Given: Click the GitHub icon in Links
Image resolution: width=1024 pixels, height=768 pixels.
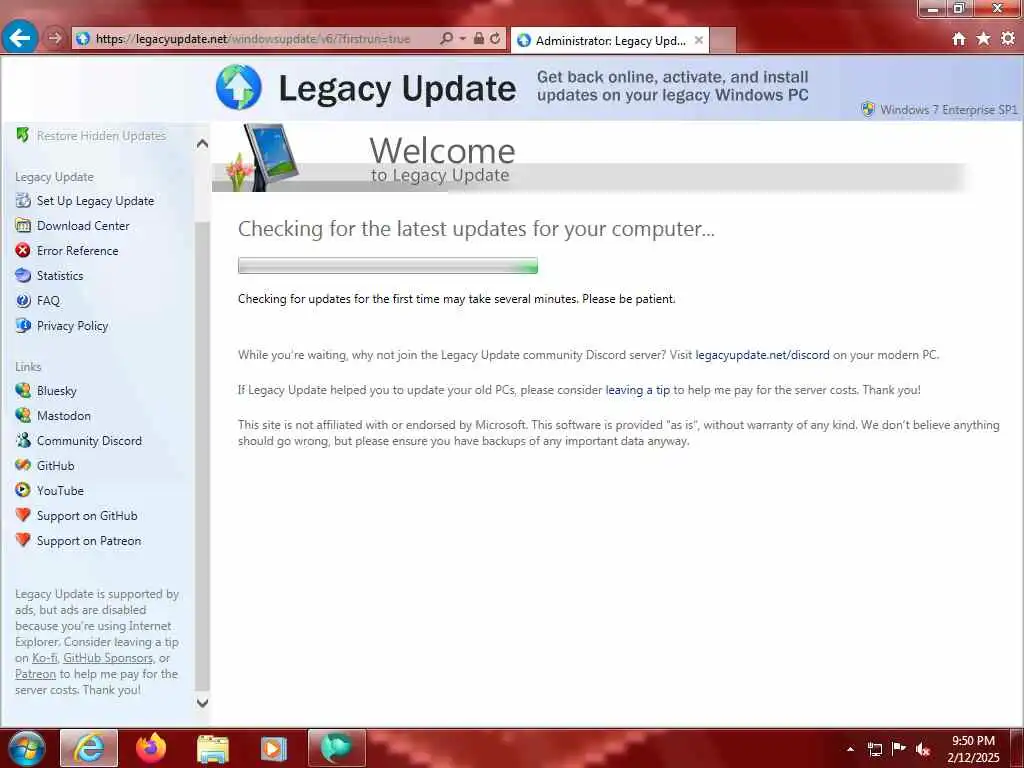Looking at the screenshot, I should tap(23, 465).
